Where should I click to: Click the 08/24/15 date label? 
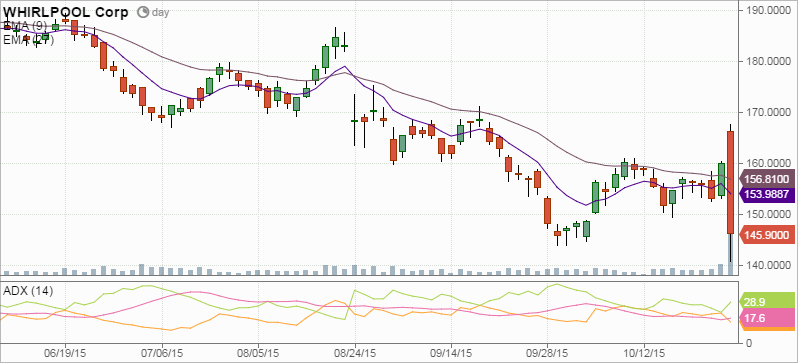(x=355, y=352)
